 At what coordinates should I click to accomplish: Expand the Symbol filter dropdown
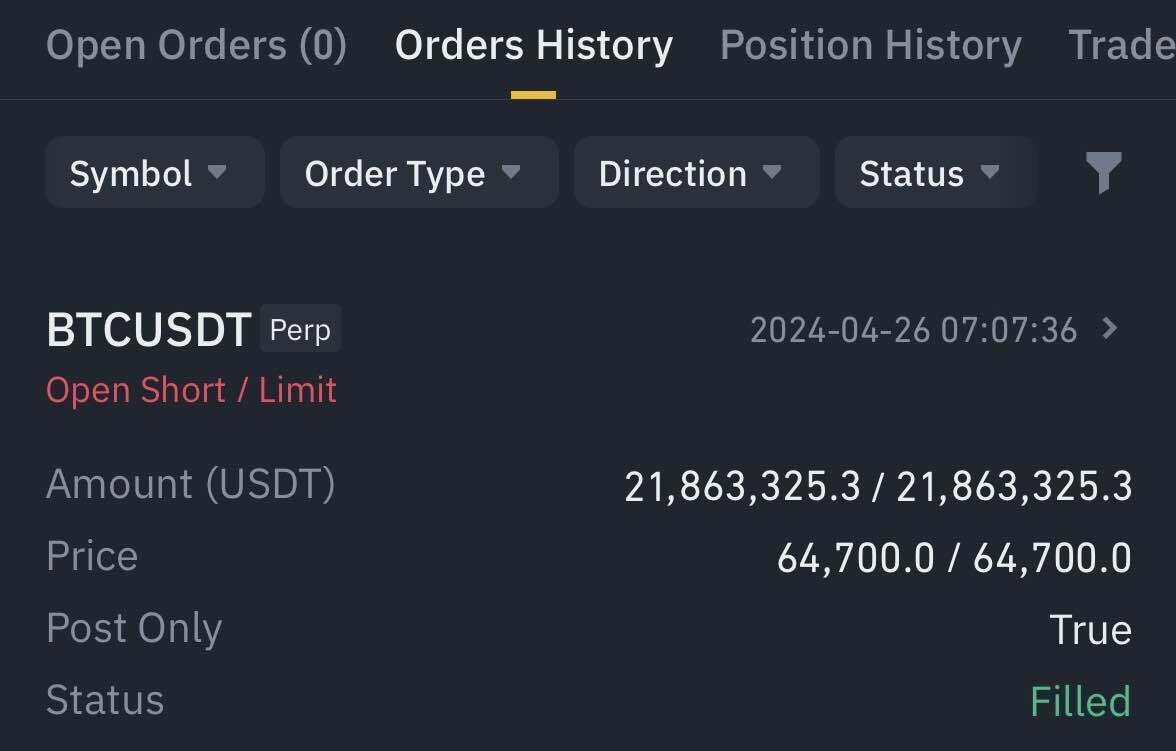[154, 173]
